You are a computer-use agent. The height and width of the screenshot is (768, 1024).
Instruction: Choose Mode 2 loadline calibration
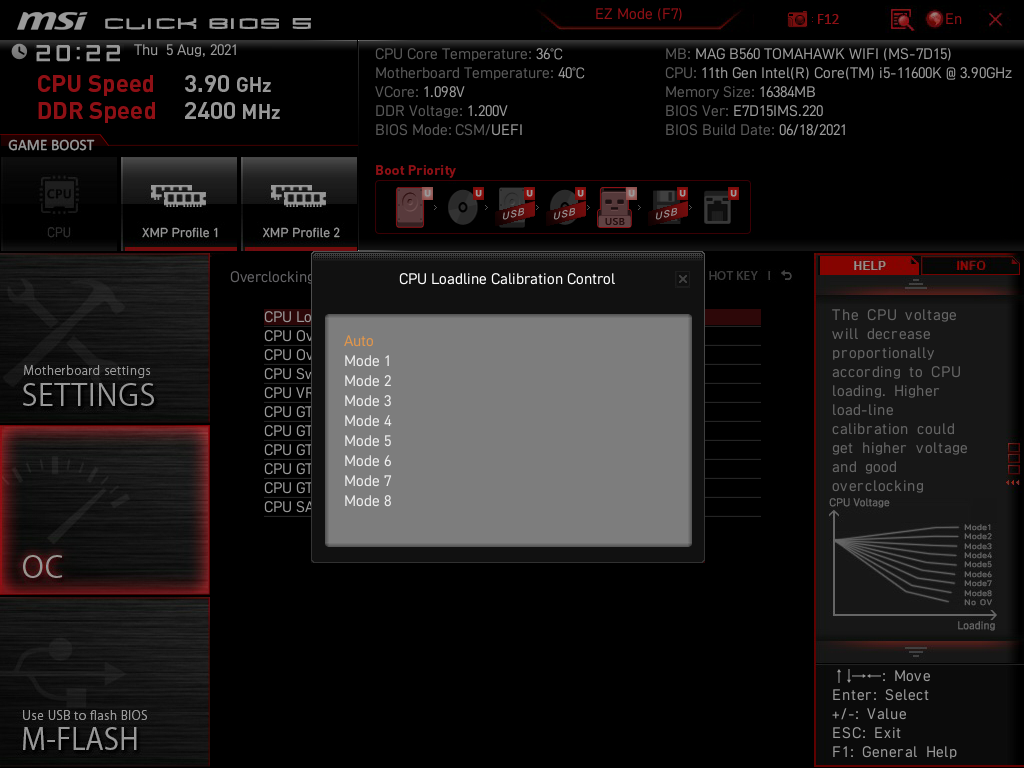[x=367, y=381]
